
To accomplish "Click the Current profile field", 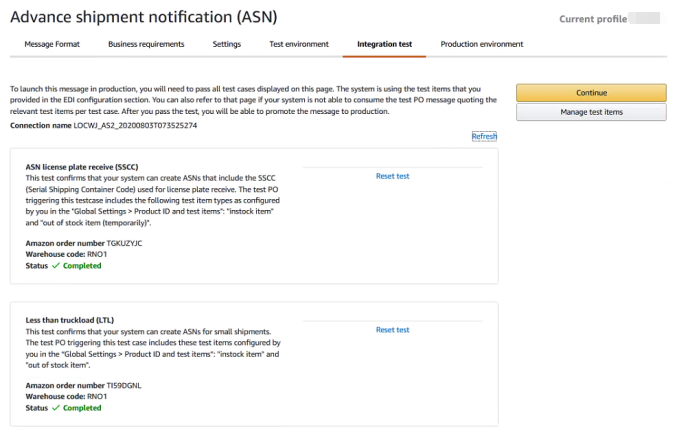I will coord(644,19).
